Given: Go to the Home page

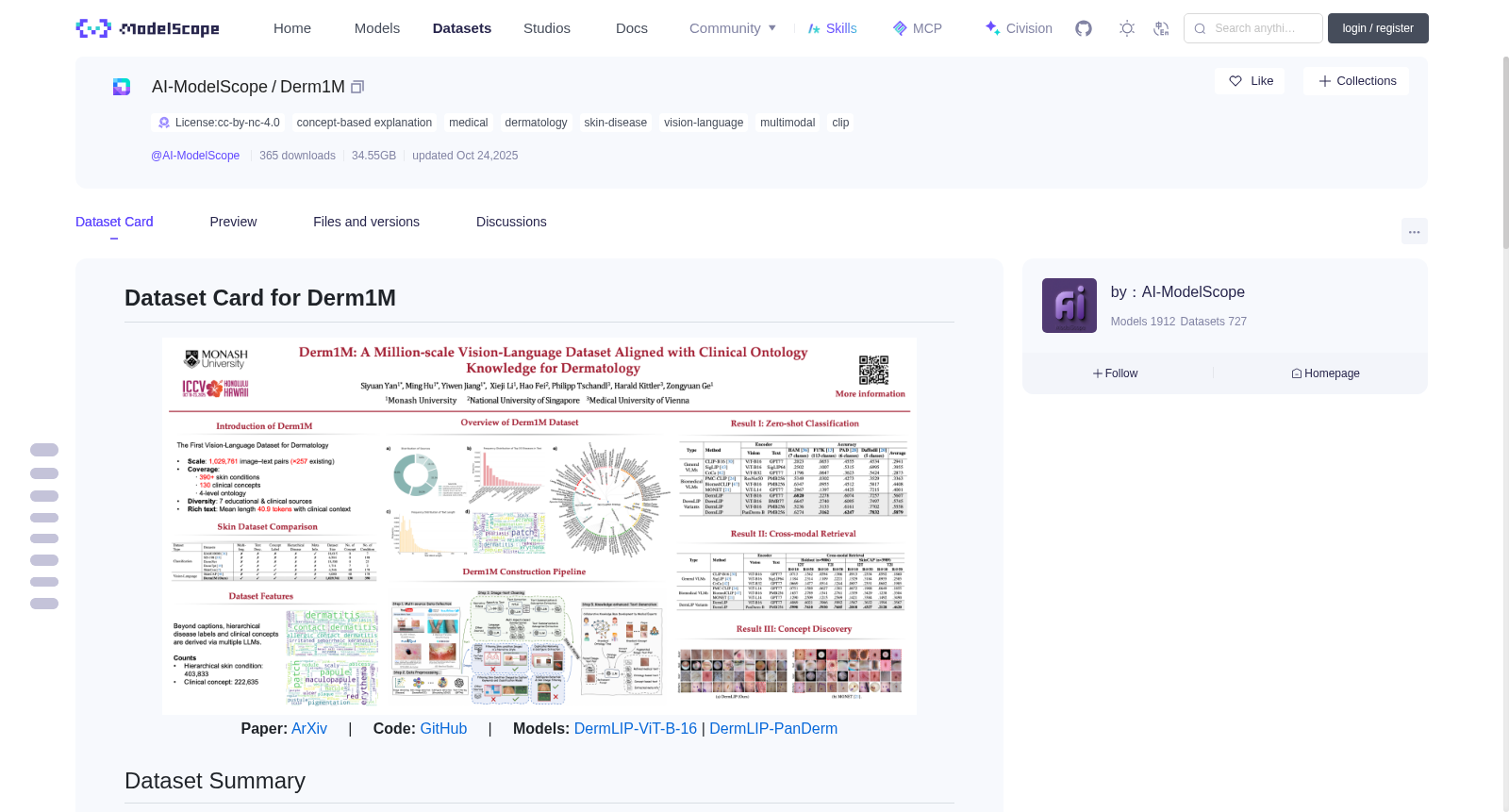Looking at the screenshot, I should (292, 28).
